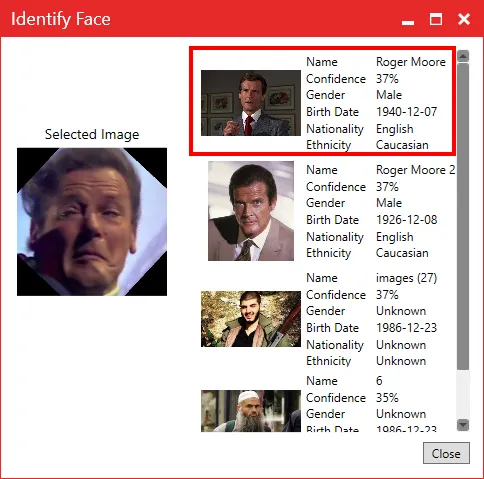Select the Selected Image face picture

point(92,222)
